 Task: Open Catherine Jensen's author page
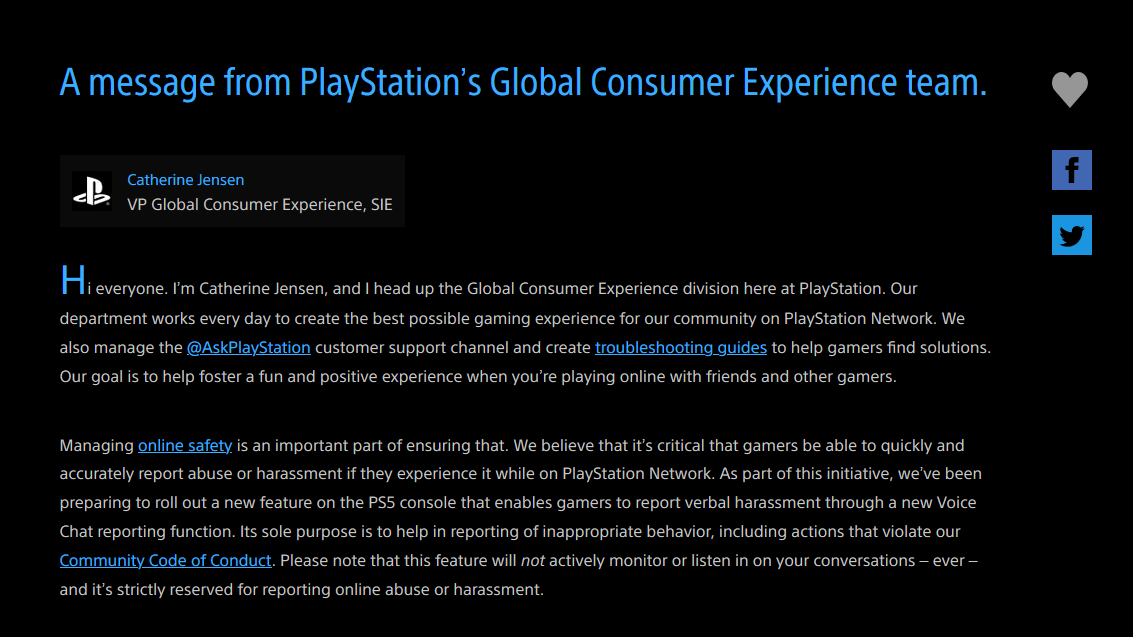(186, 180)
